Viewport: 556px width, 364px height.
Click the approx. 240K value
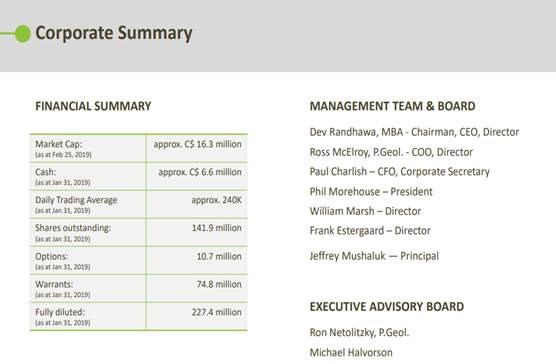coord(217,200)
